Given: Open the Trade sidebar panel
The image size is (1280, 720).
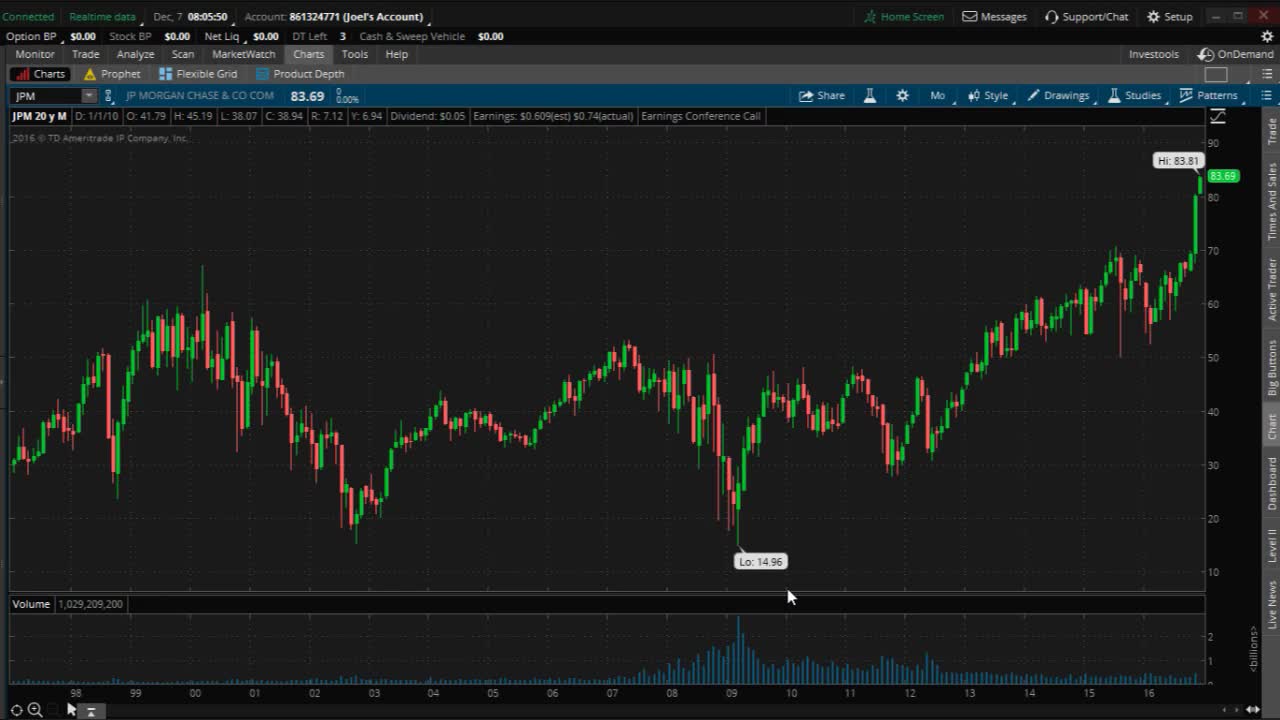Looking at the screenshot, I should [x=1272, y=131].
